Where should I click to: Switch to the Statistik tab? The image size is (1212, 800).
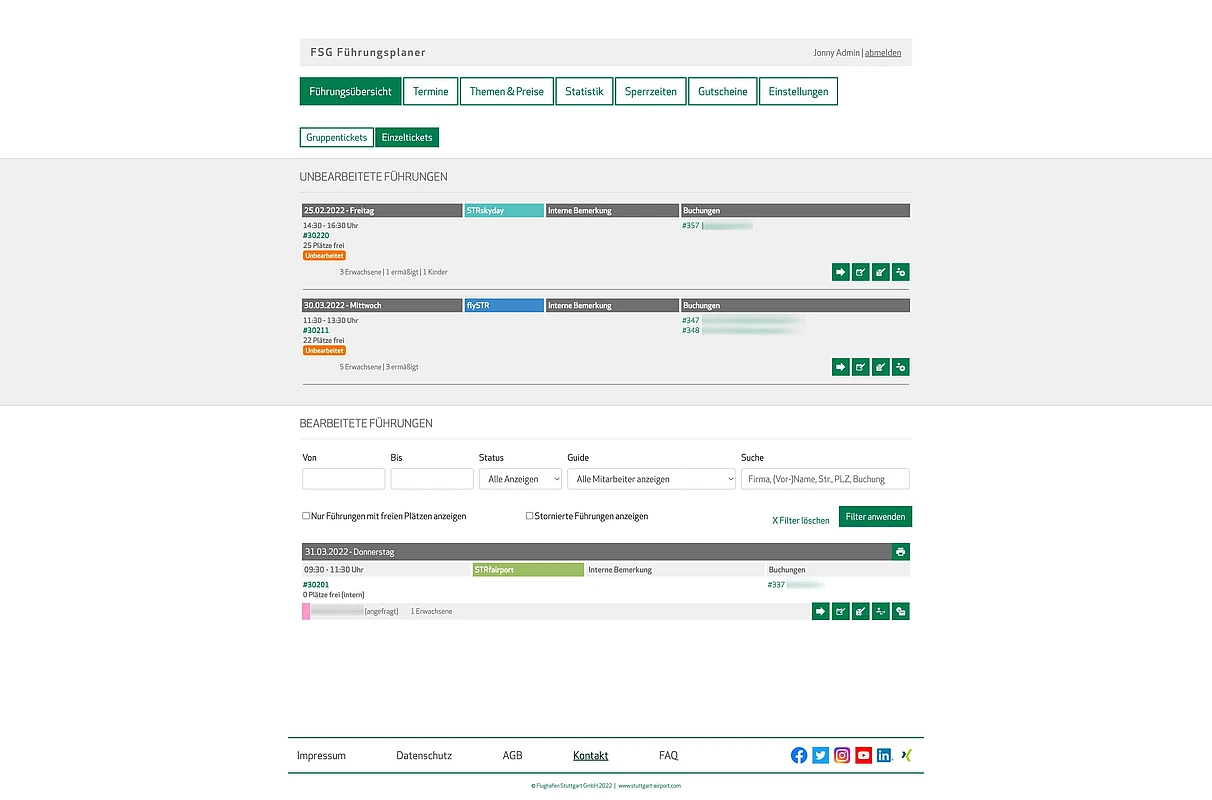pyautogui.click(x=584, y=92)
